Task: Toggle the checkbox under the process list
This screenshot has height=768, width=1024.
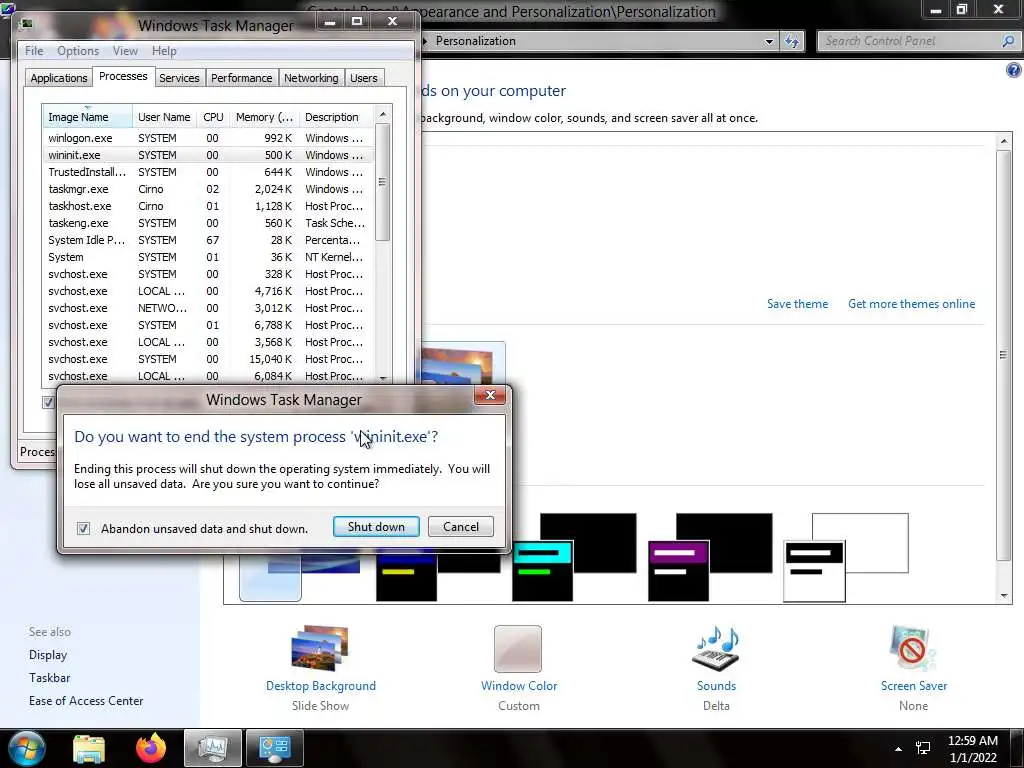Action: click(48, 402)
